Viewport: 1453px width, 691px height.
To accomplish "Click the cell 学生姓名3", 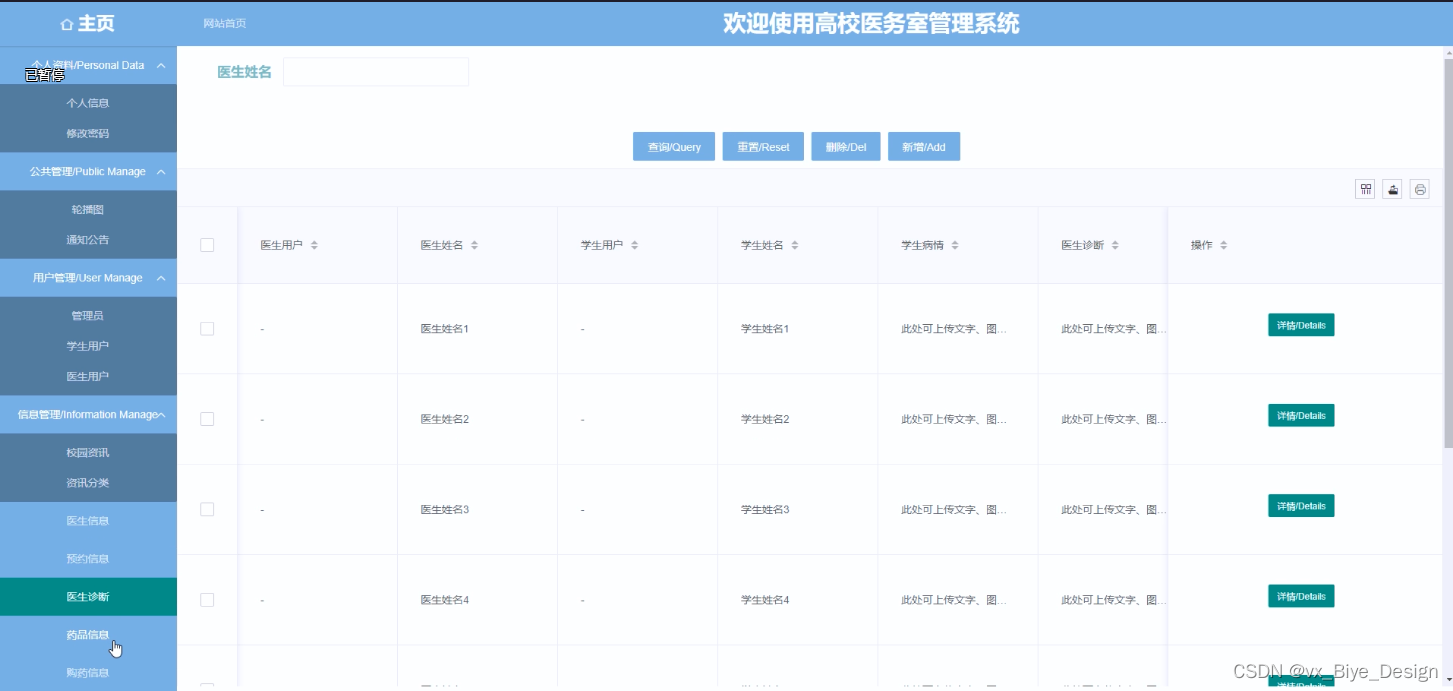I will point(765,510).
